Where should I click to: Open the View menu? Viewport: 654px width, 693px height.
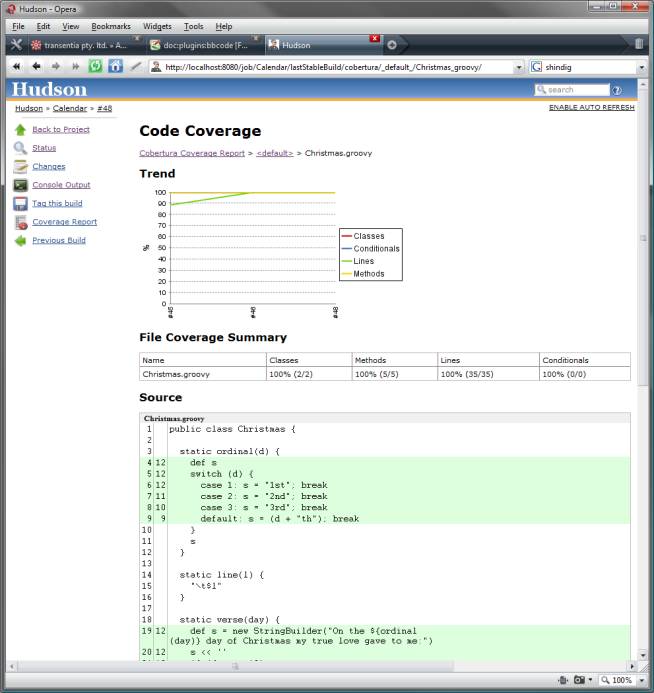70,27
